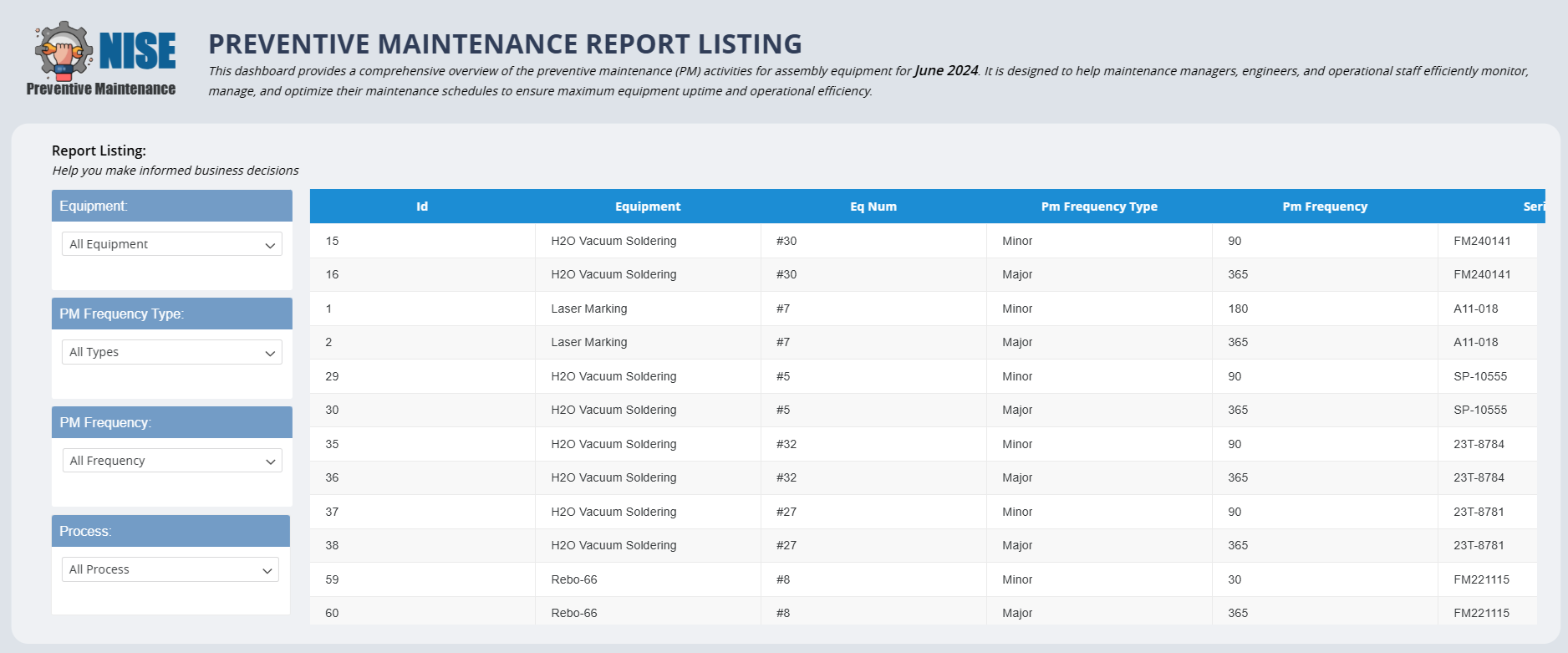Click Rebo-66 in the row with Id 59

[x=574, y=579]
